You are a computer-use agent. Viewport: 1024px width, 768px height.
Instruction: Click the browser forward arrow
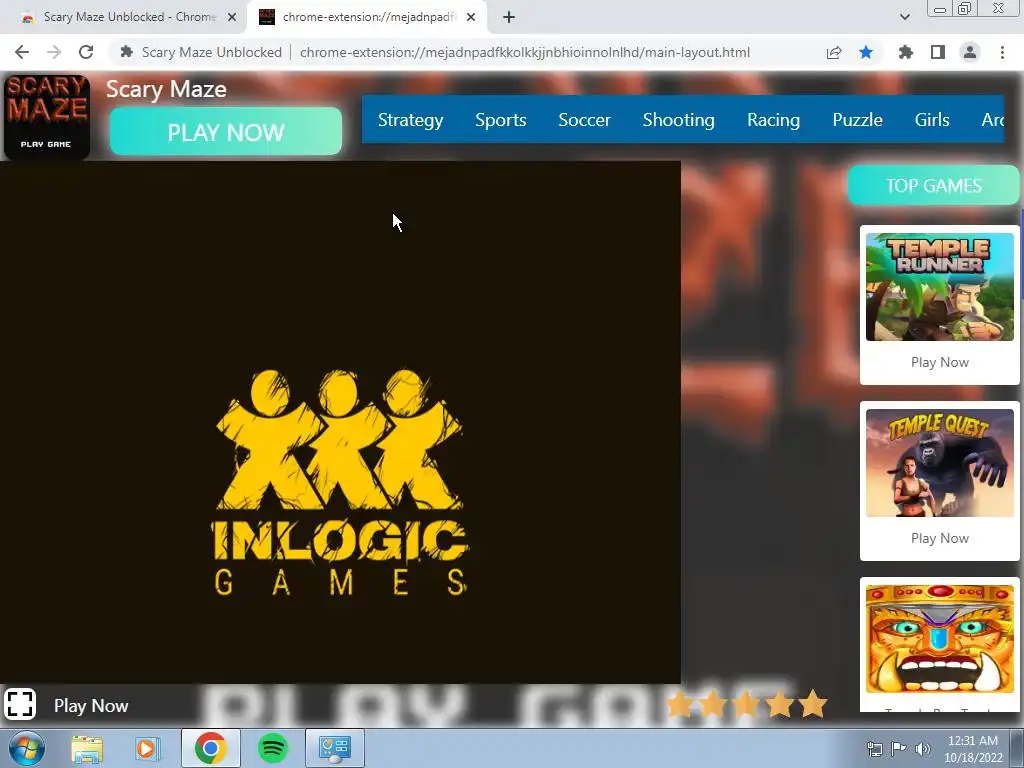pos(54,52)
